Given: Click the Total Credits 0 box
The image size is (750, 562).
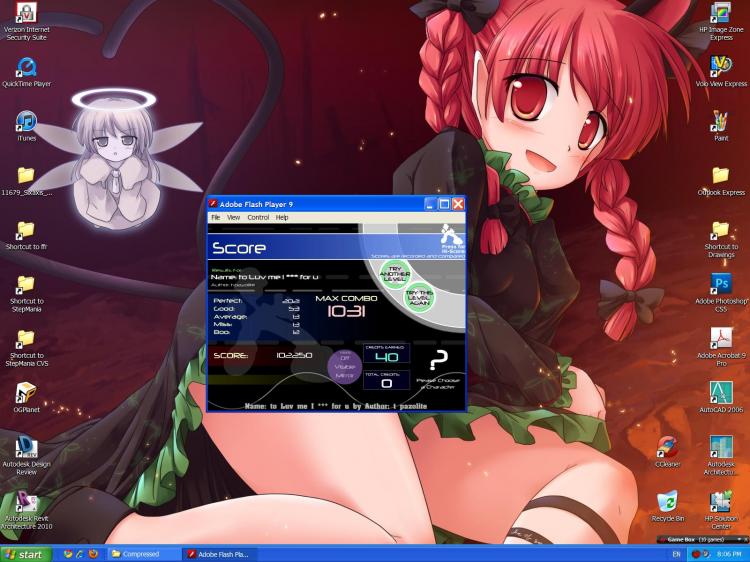Looking at the screenshot, I should click(386, 380).
